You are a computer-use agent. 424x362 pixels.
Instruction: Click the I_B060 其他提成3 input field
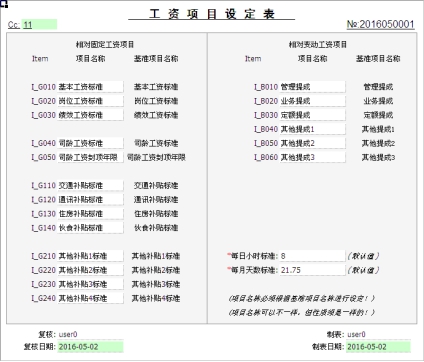pos(312,157)
